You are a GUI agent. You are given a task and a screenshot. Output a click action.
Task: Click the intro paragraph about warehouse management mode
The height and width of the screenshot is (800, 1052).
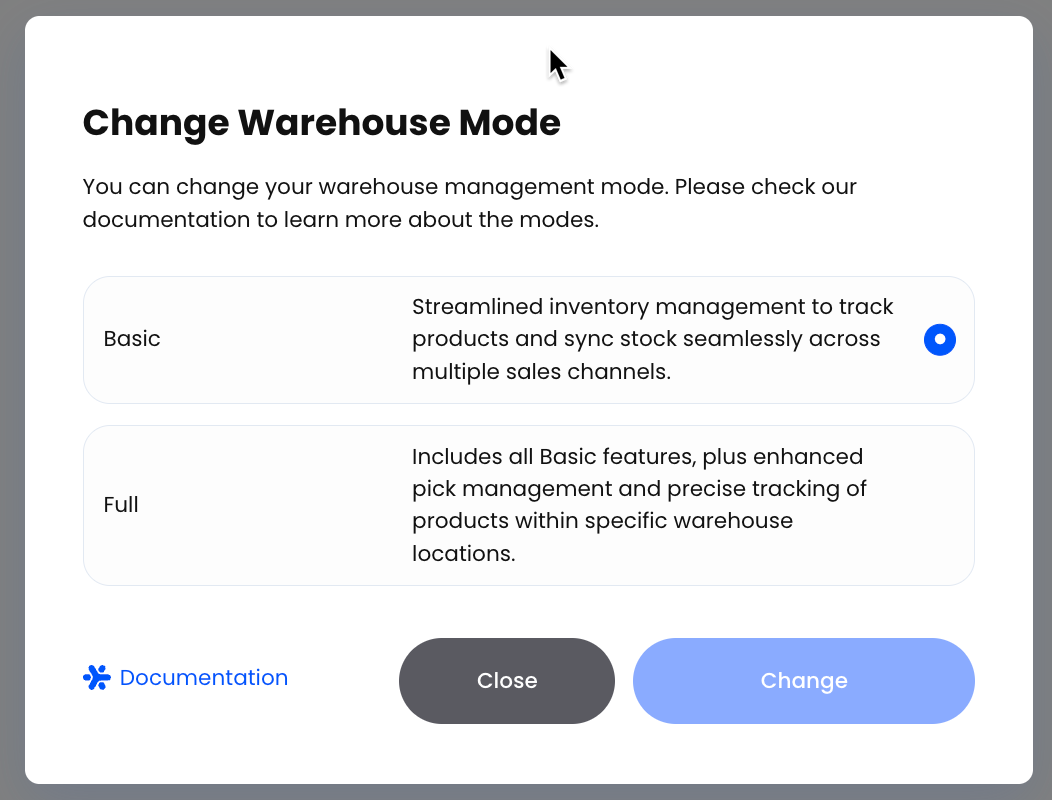(469, 203)
